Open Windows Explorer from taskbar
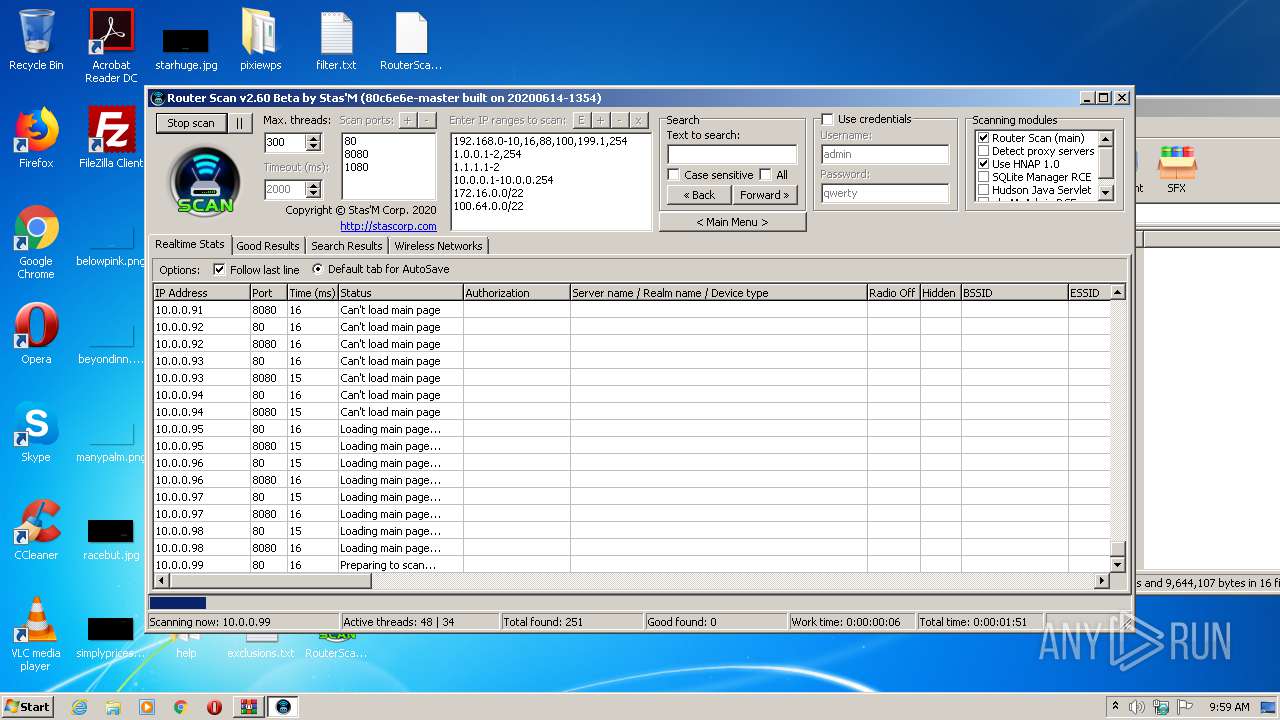 (x=113, y=707)
